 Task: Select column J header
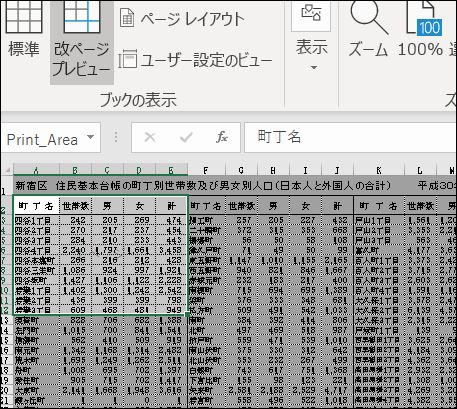click(x=337, y=171)
